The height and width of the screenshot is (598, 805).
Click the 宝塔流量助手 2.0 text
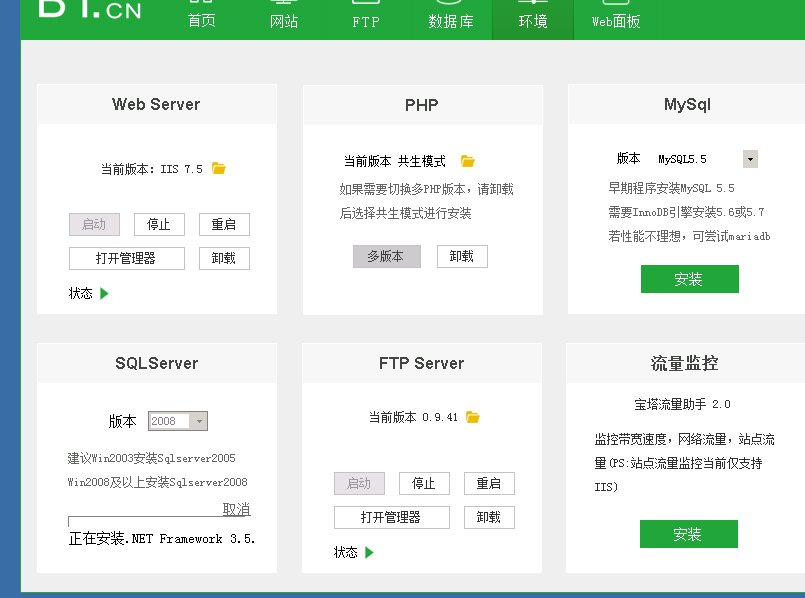[682, 404]
